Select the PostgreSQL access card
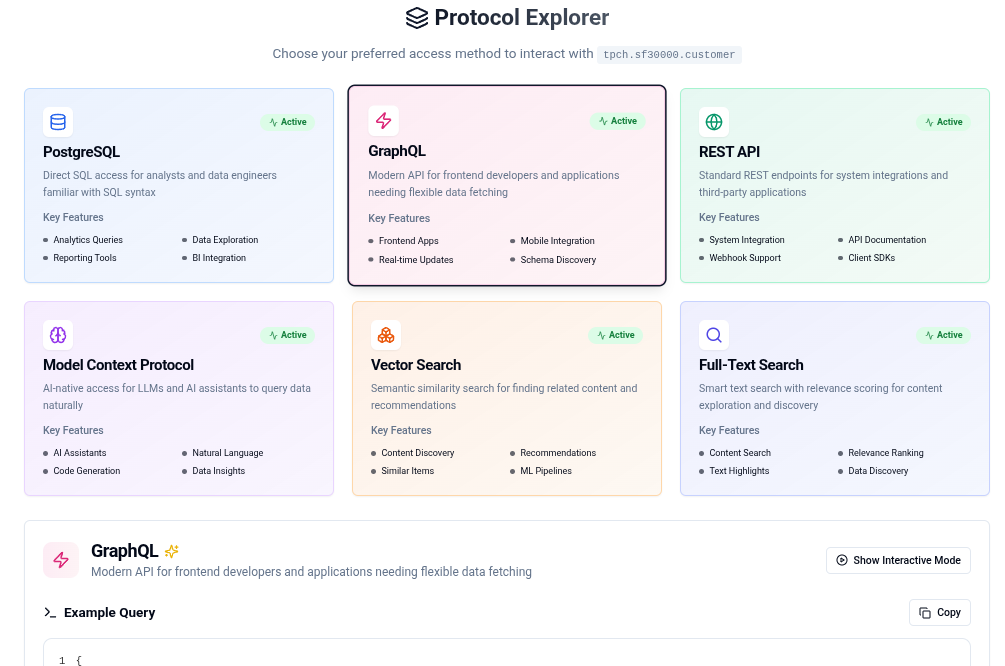Image resolution: width=1005 pixels, height=666 pixels. [x=179, y=186]
